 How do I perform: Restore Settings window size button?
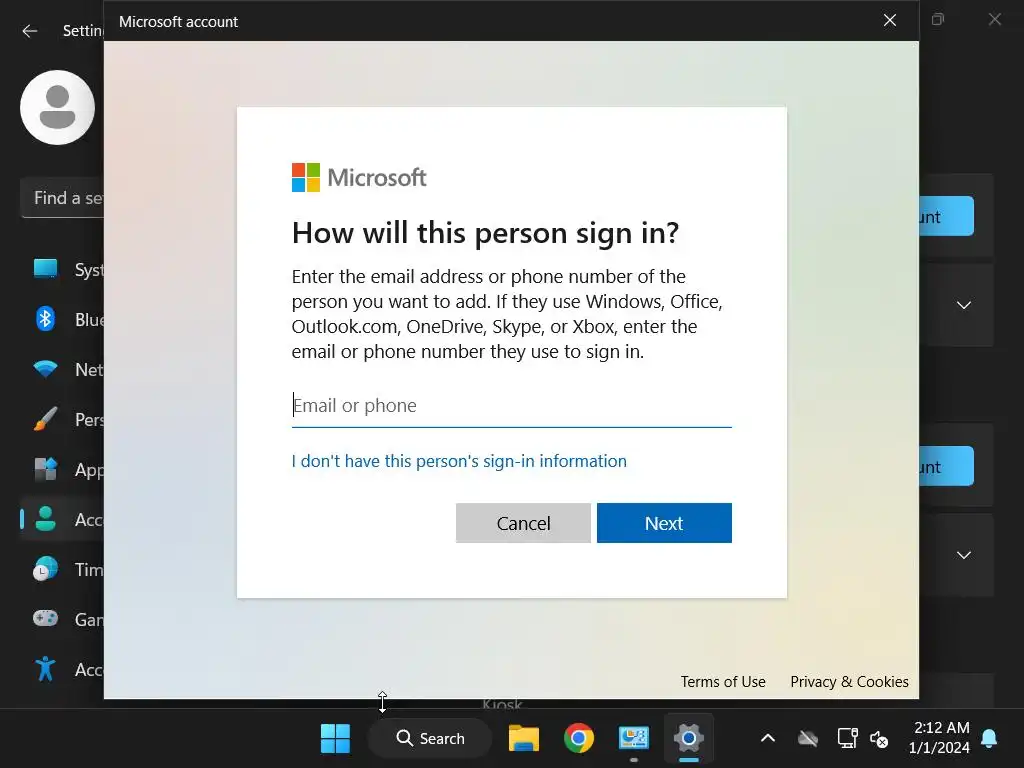938,20
